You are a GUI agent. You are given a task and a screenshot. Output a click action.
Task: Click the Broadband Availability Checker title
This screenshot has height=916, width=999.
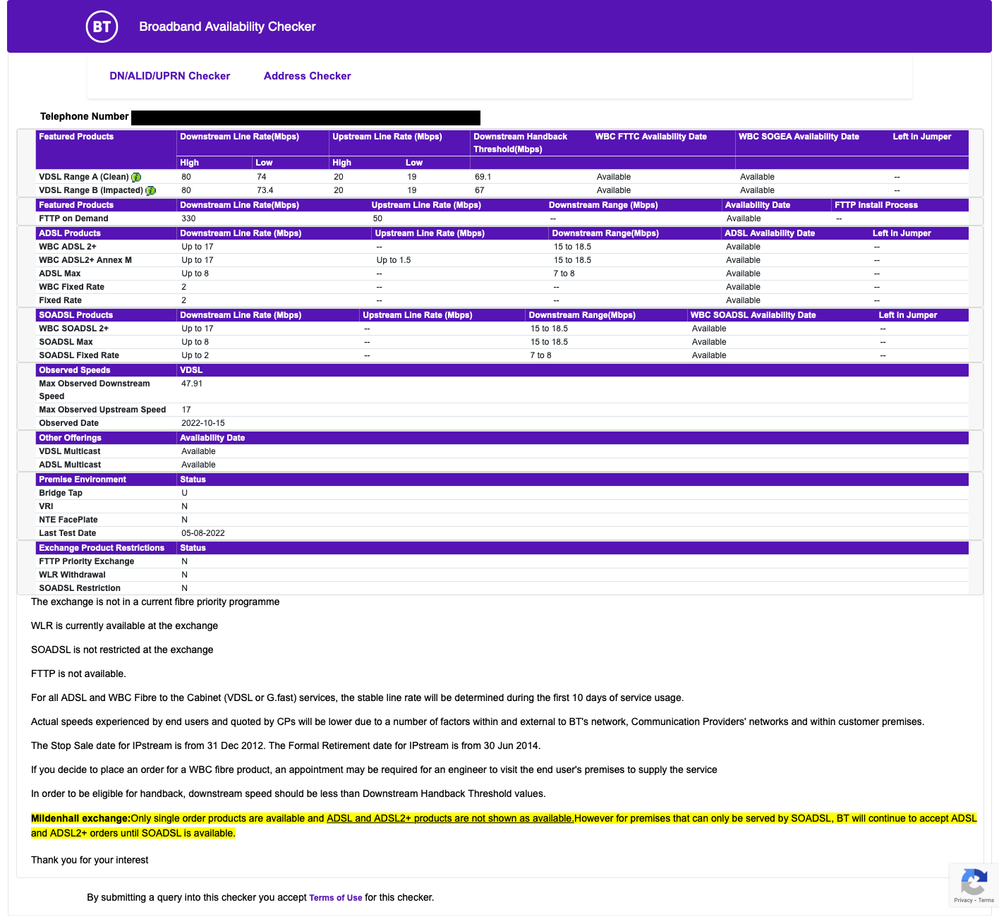pos(227,27)
